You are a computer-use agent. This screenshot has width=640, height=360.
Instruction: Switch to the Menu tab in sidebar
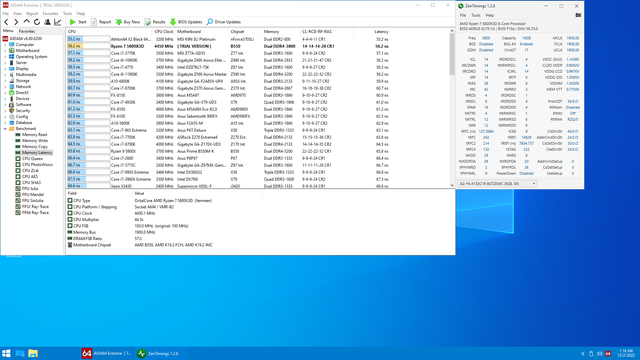click(8, 31)
